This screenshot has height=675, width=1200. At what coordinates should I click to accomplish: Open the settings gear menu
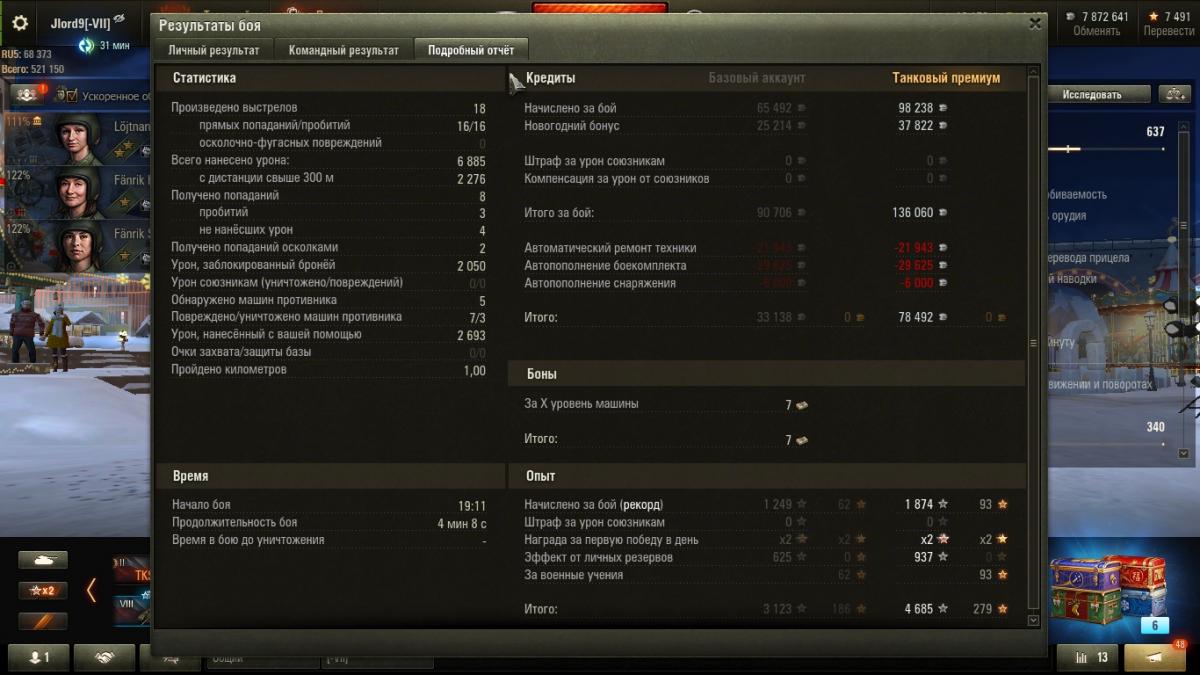[19, 20]
